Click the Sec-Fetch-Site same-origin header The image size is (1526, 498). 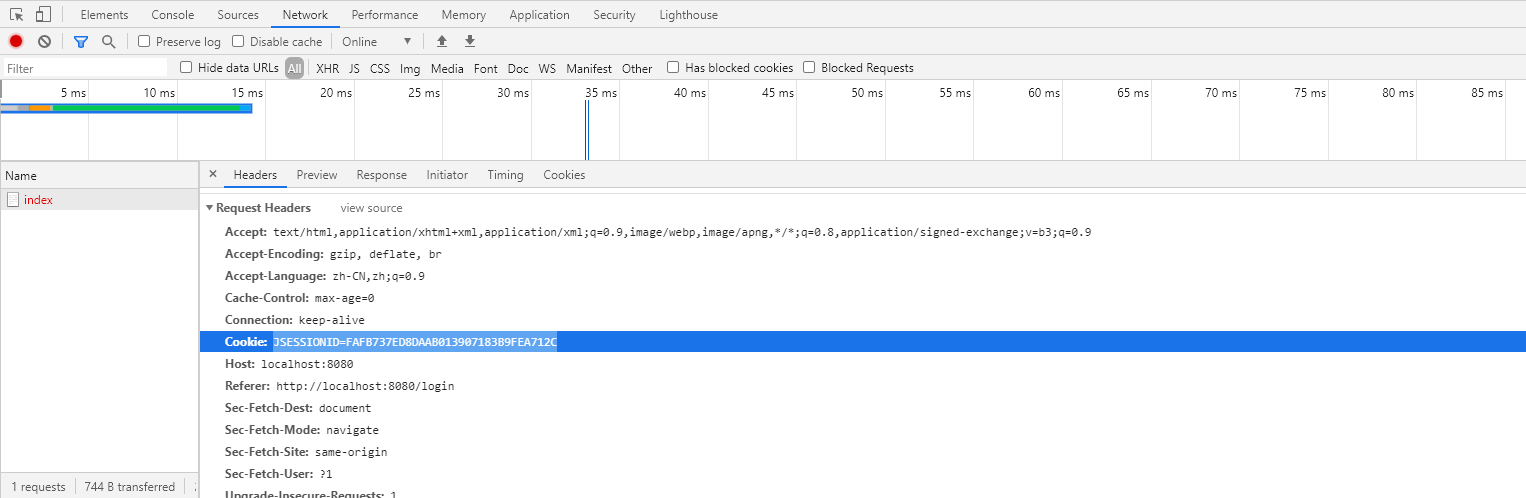pyautogui.click(x=306, y=452)
